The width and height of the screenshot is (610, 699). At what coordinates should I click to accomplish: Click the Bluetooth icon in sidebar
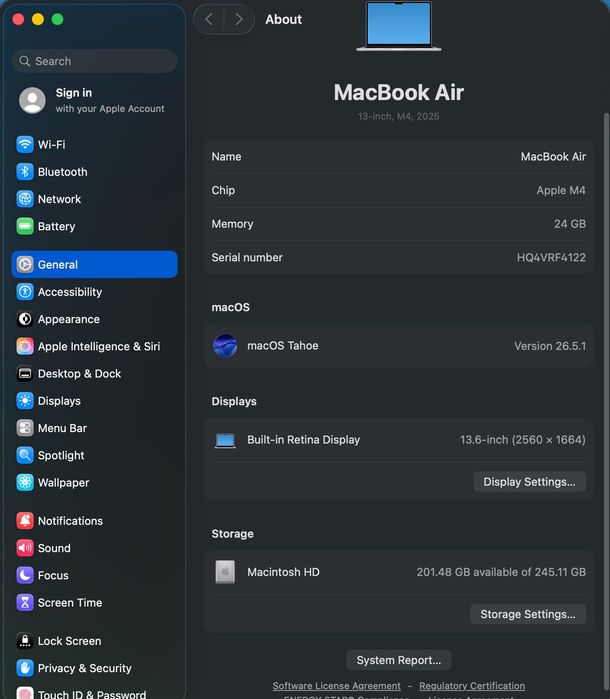tap(25, 172)
